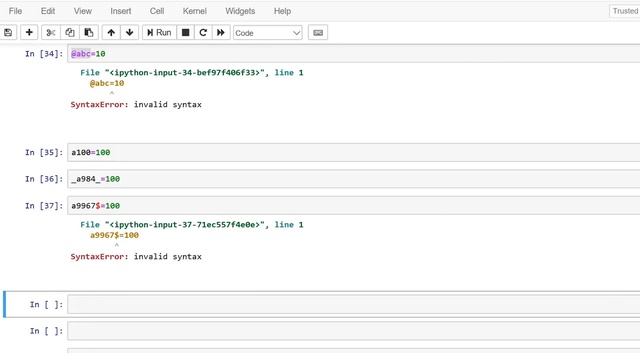
Task: Open the Insert menu
Action: (121, 11)
